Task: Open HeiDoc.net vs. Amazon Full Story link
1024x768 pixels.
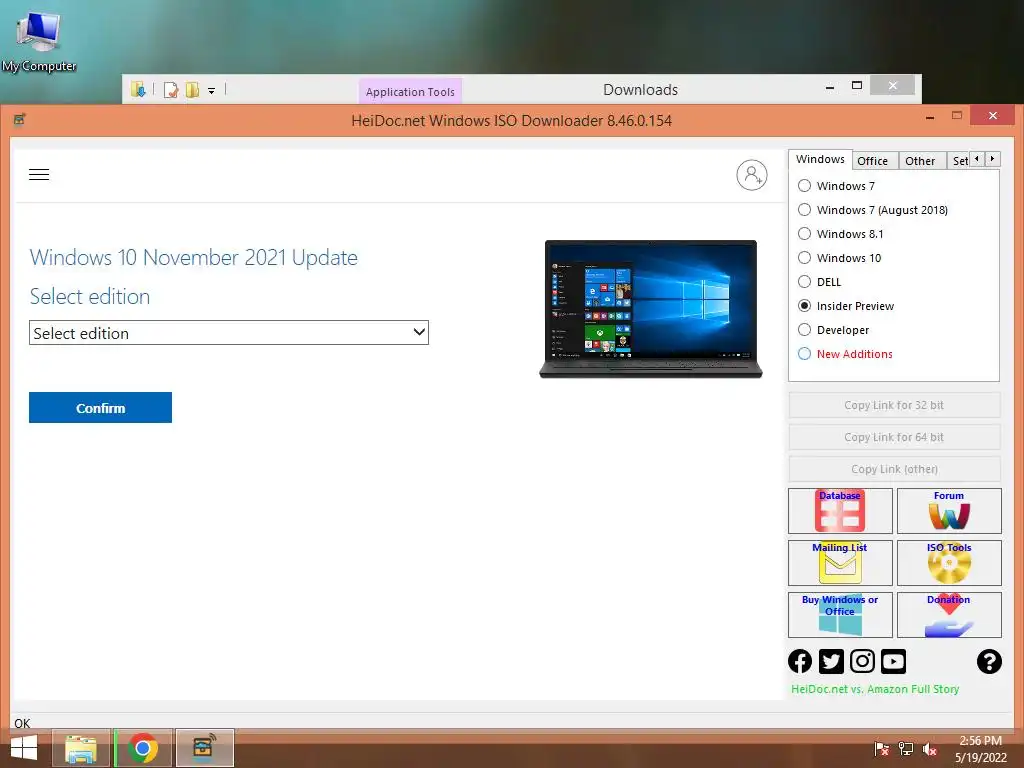Action: tap(875, 689)
